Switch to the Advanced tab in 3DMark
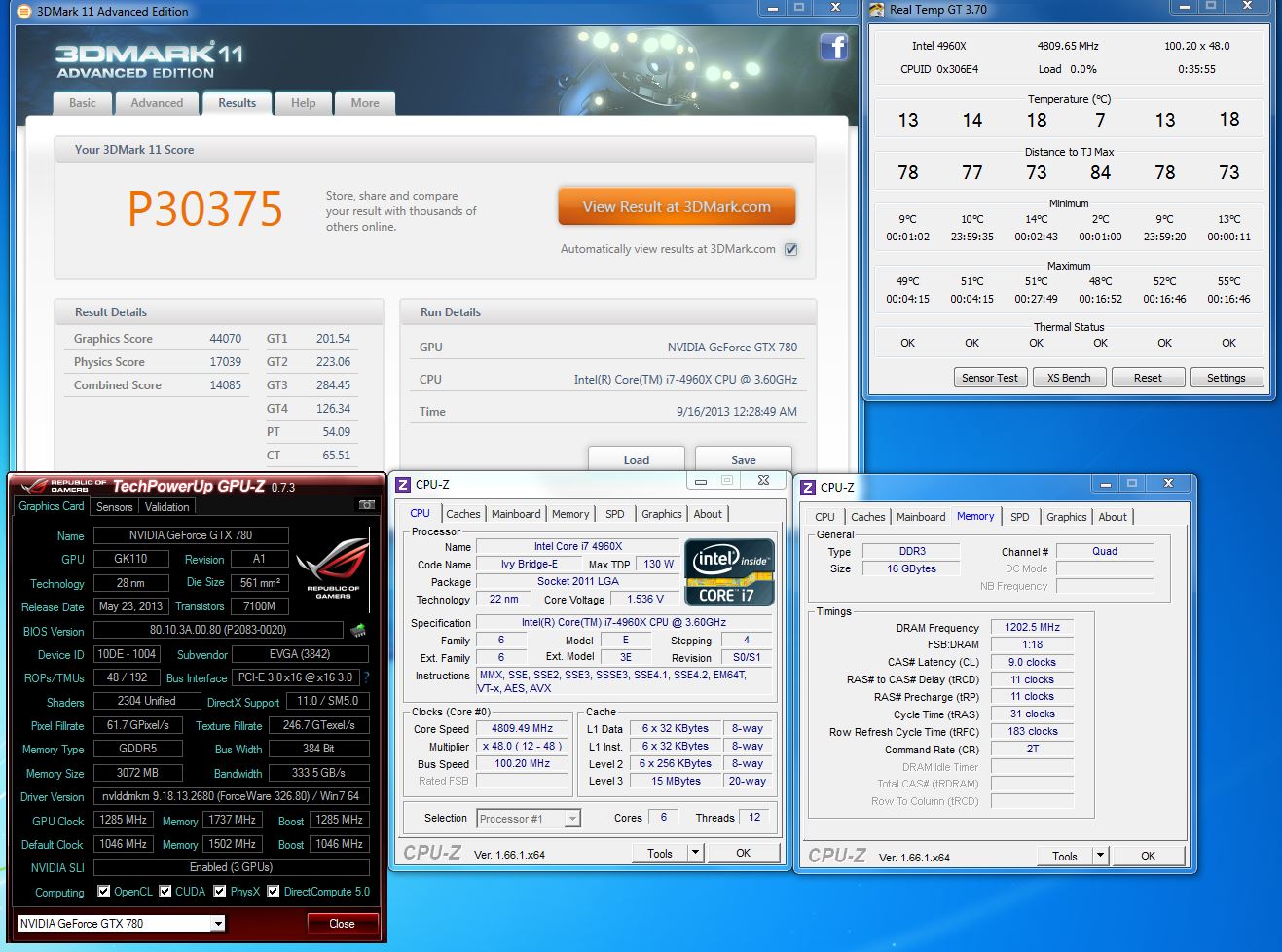Viewport: 1282px width, 952px height. coord(157,103)
